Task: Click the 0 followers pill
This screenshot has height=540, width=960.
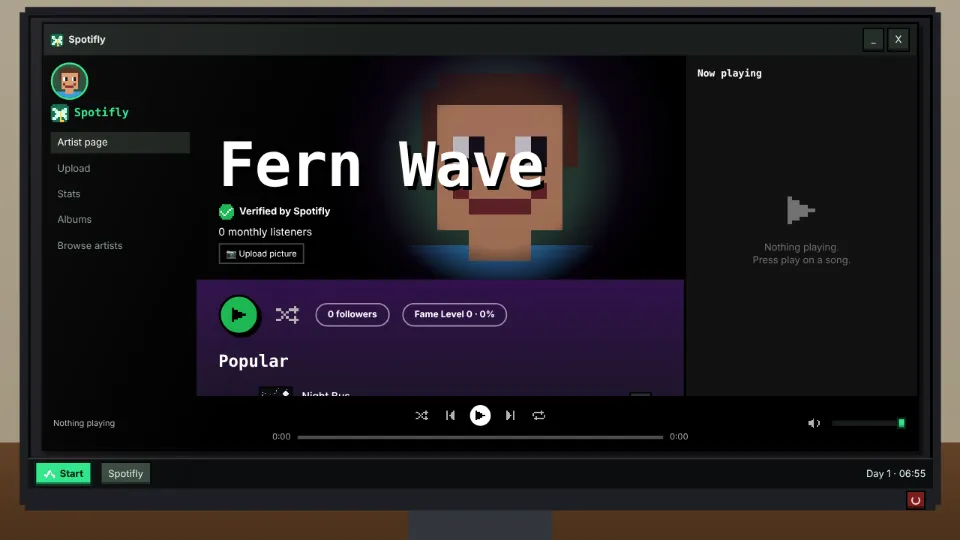Action: (352, 315)
